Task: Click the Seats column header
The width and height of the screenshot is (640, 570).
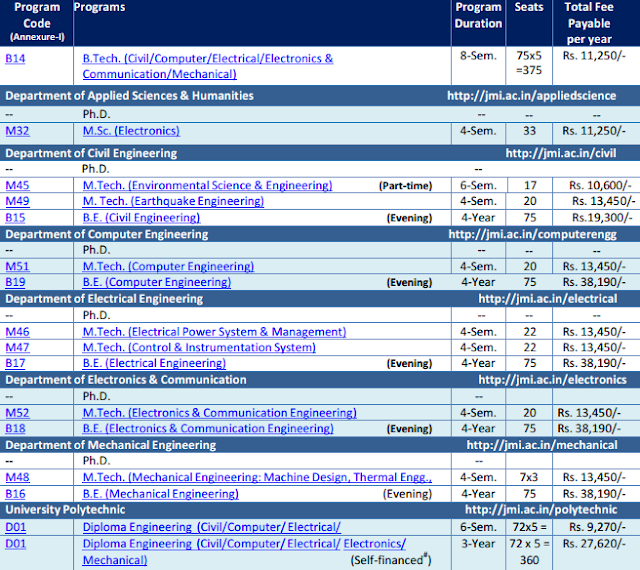Action: [x=529, y=7]
